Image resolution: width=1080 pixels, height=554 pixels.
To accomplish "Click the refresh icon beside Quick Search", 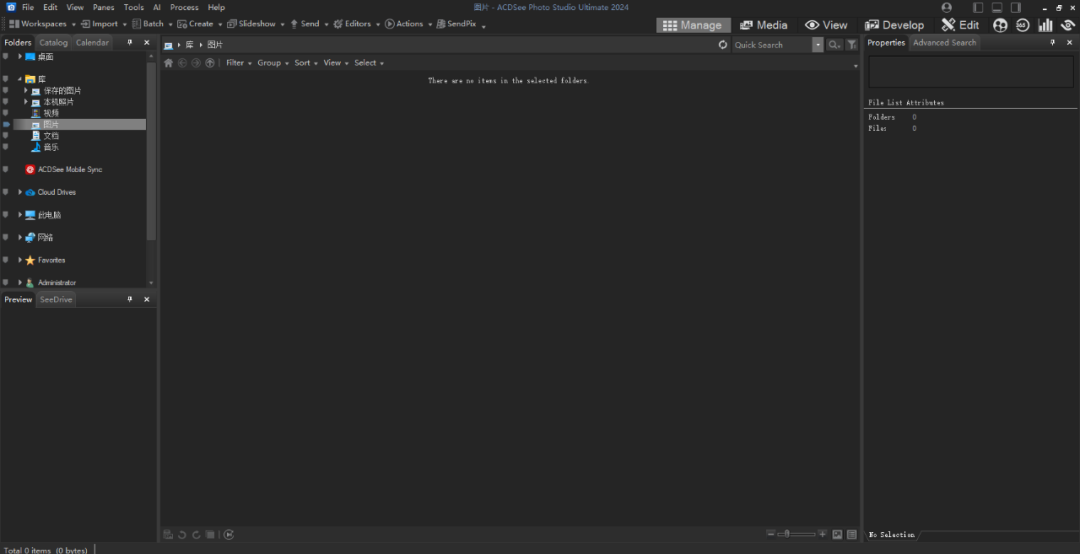I will 723,45.
